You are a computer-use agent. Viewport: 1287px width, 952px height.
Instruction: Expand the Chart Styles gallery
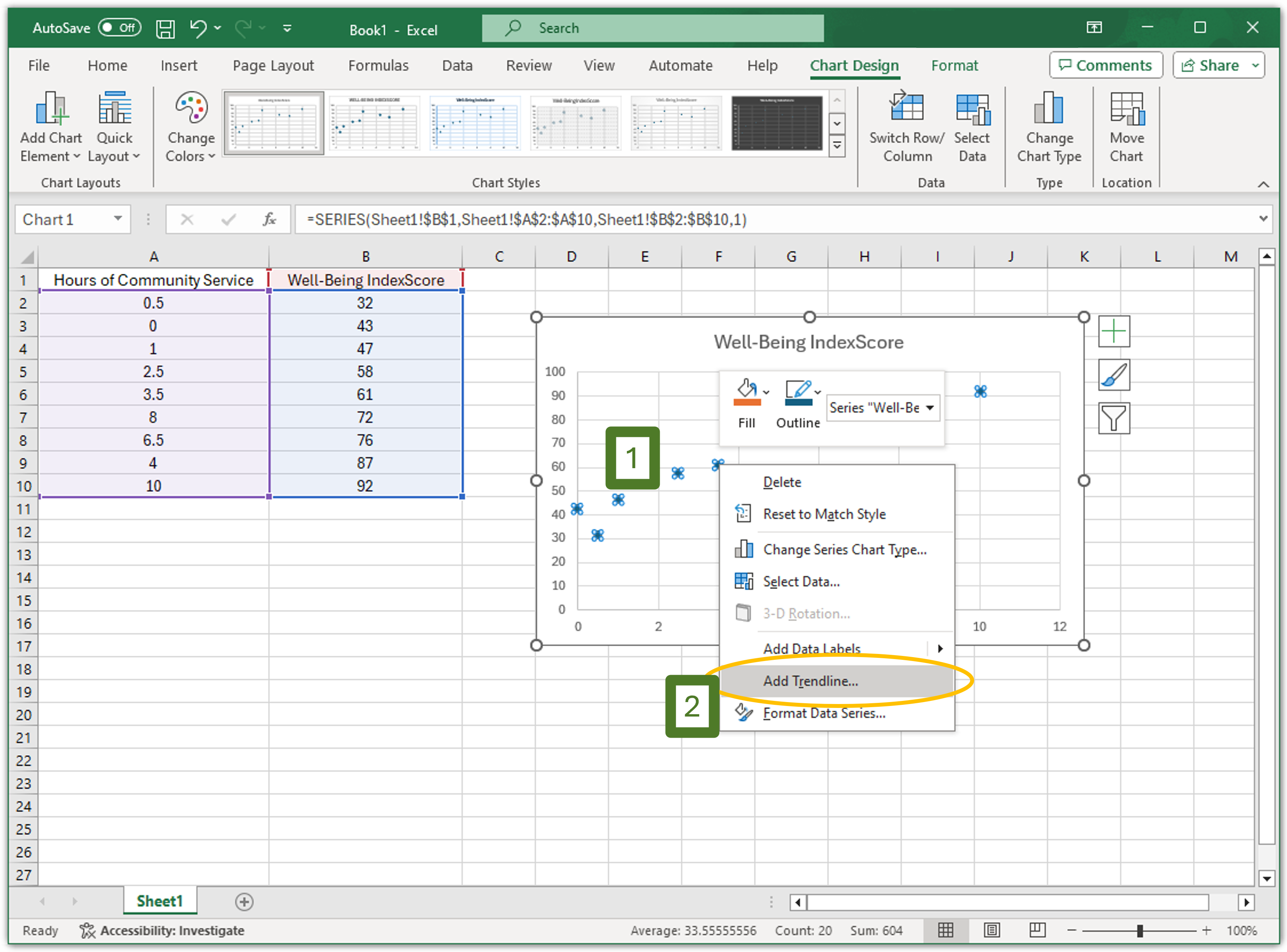837,146
